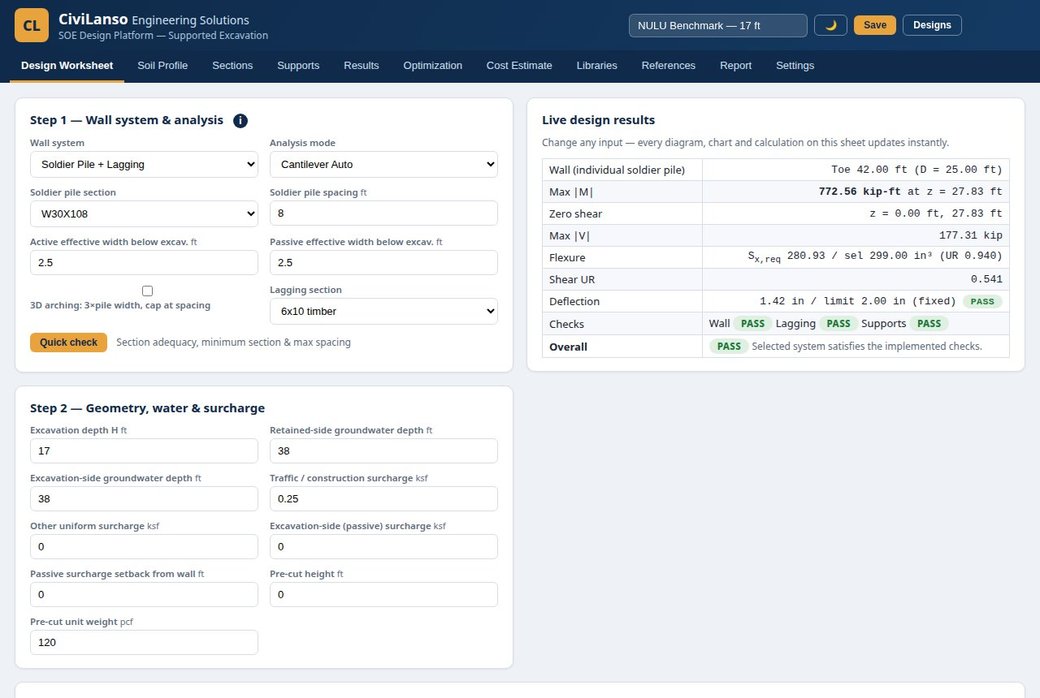This screenshot has width=1040, height=698.
Task: Switch to the Soil Profile tab
Action: coord(162,66)
